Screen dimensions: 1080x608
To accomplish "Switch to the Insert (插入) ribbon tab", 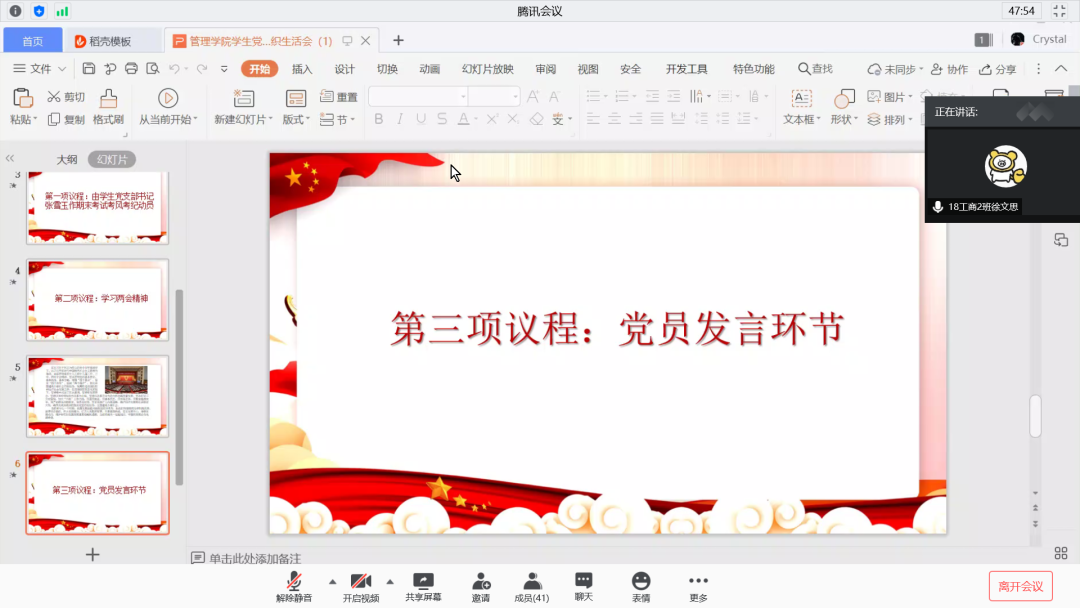I will (302, 69).
